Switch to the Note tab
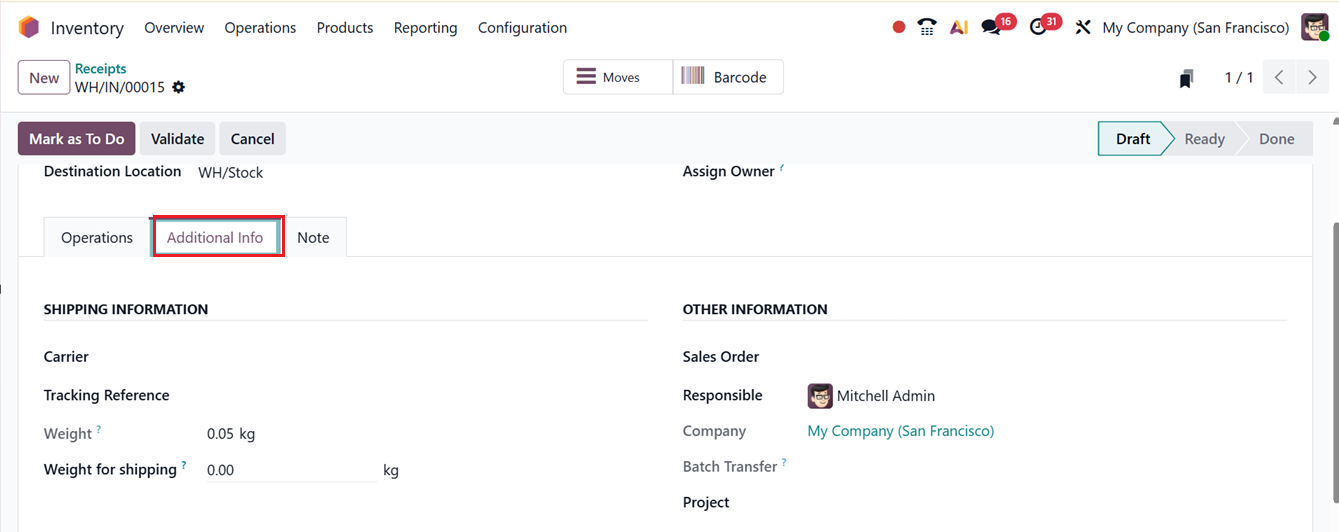1339x532 pixels. tap(313, 238)
